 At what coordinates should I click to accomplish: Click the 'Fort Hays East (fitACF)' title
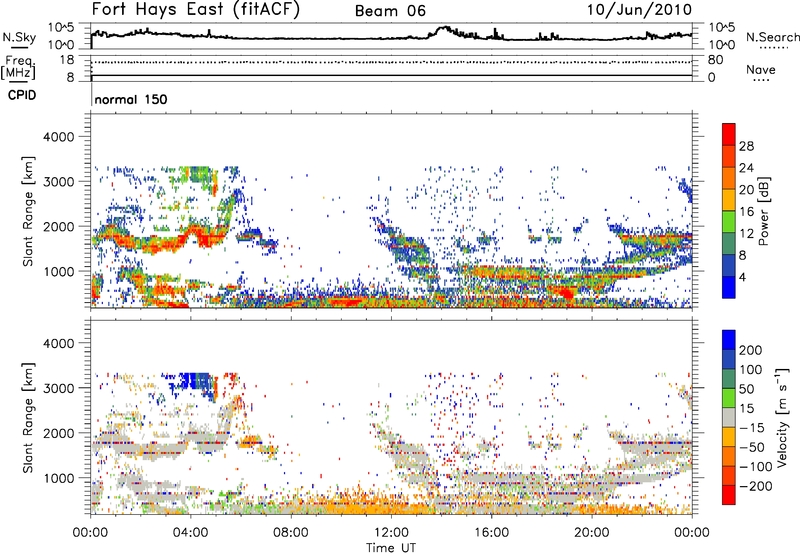tap(196, 9)
